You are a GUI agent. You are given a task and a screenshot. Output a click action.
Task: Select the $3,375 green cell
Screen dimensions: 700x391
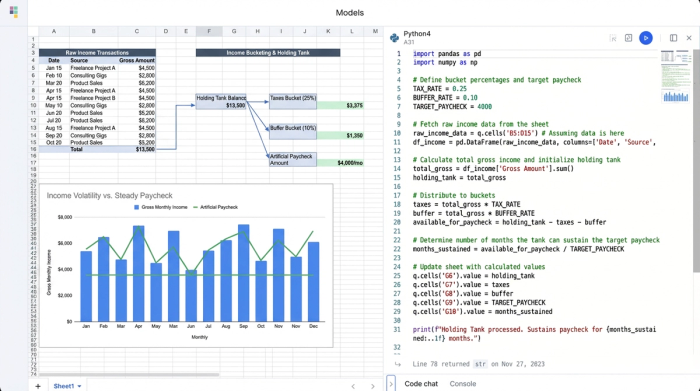pyautogui.click(x=340, y=105)
